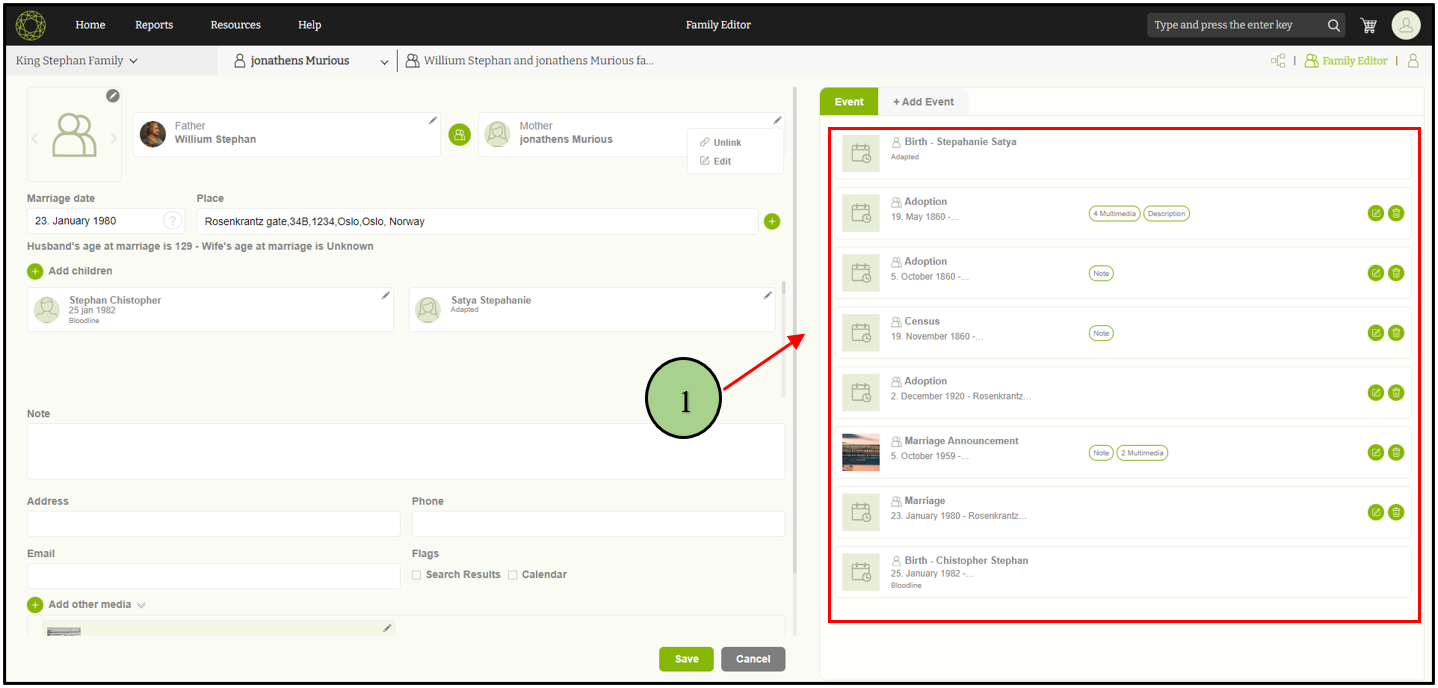This screenshot has width=1438, height=688.
Task: Open the Reports menu
Action: pyautogui.click(x=154, y=25)
